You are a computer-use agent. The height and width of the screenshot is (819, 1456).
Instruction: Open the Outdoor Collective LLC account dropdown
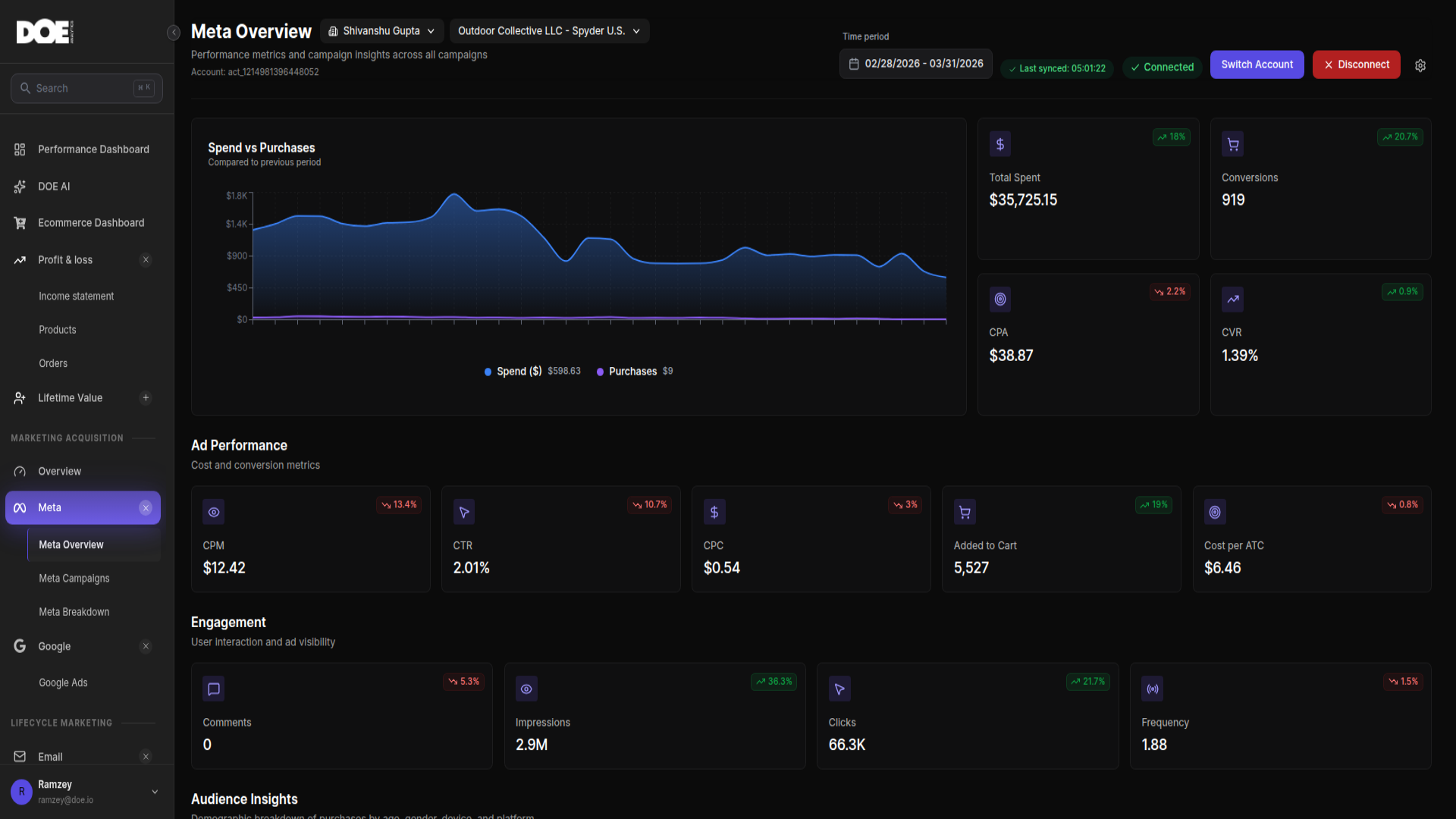coord(549,31)
